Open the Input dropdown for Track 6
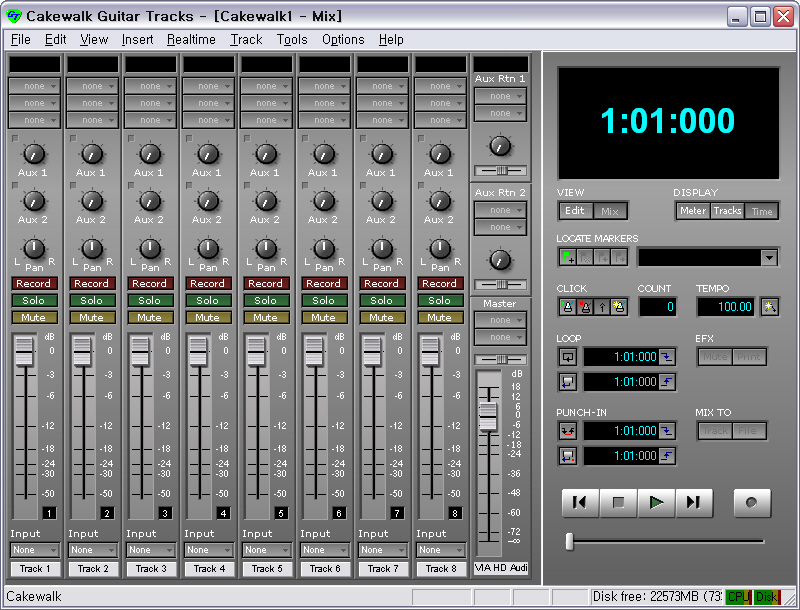800x610 pixels. point(324,550)
